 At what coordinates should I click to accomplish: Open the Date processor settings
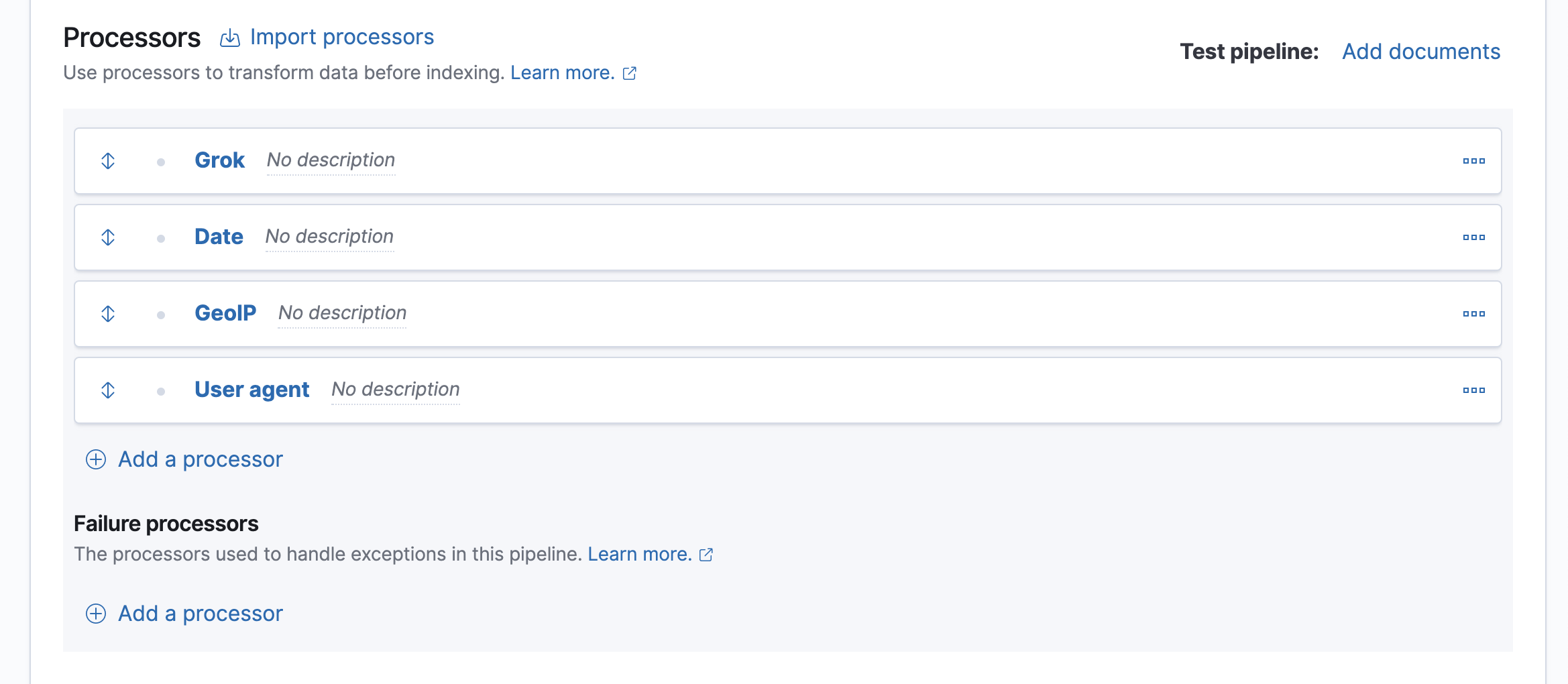[x=219, y=237]
